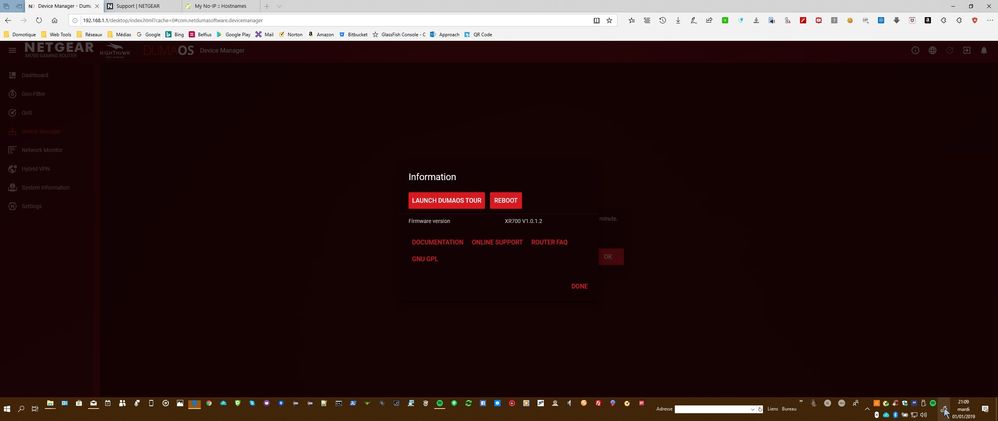The width and height of the screenshot is (998, 421).
Task: Expand the tab preview chevron
Action: [x=279, y=6]
